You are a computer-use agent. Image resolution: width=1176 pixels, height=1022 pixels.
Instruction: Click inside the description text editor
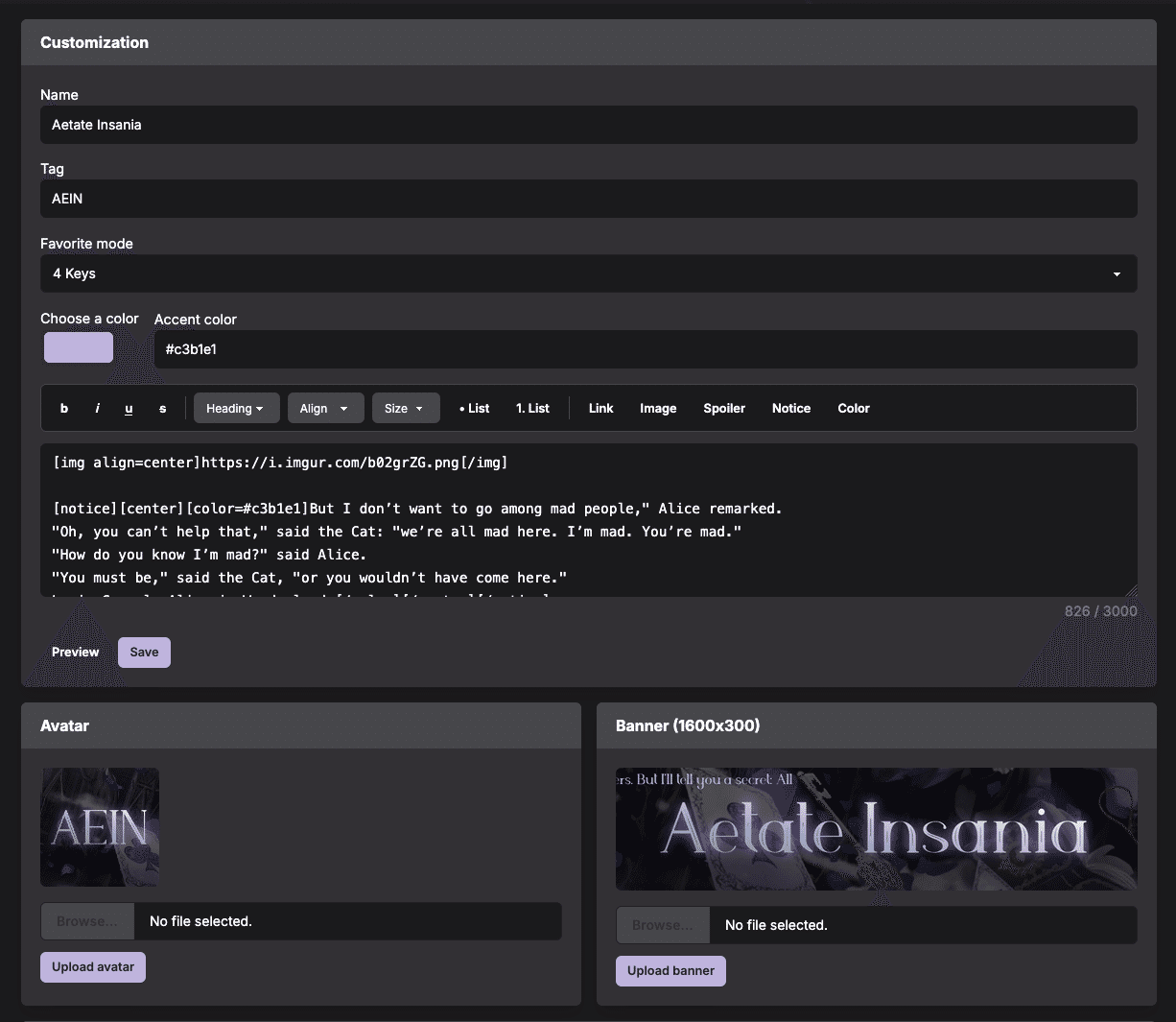[x=589, y=520]
